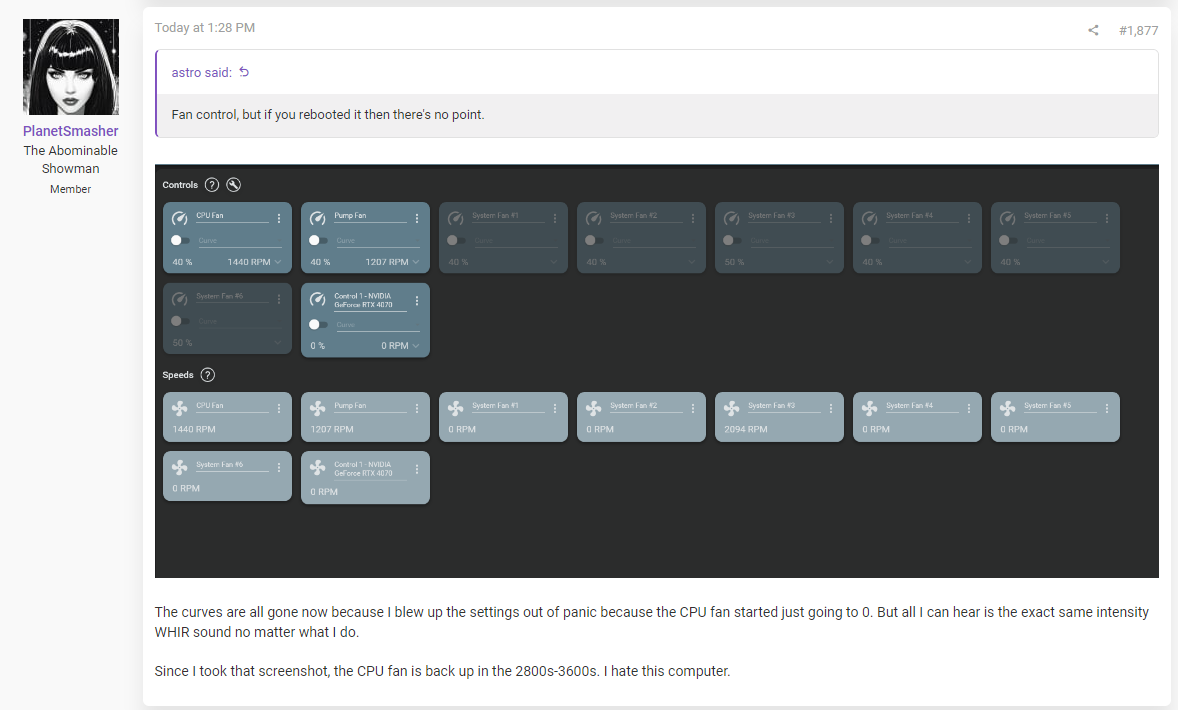Viewport: 1178px width, 710px height.
Task: Open PlanetSmasher username link
Action: [71, 131]
